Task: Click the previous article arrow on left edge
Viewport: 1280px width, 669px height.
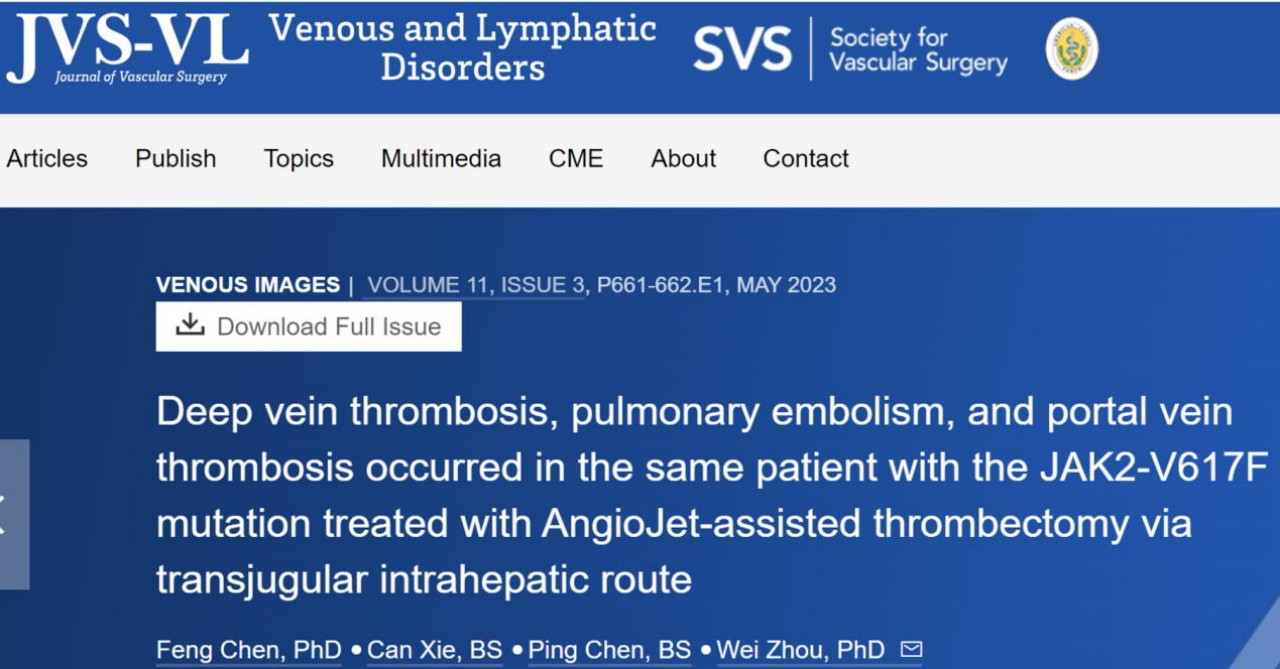Action: point(12,514)
